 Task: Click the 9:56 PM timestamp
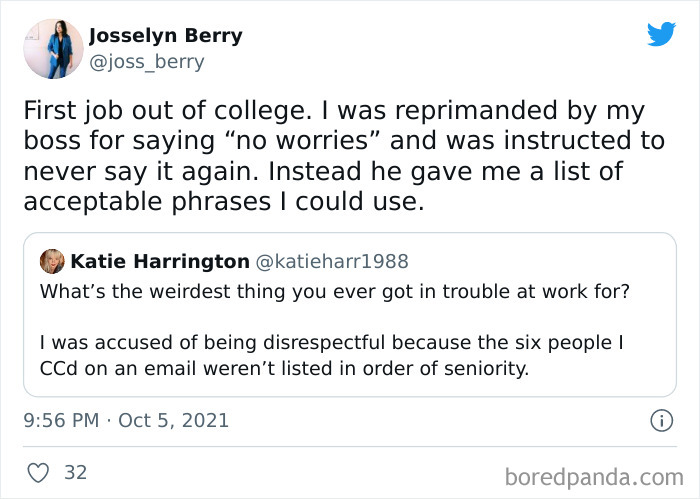pos(62,421)
